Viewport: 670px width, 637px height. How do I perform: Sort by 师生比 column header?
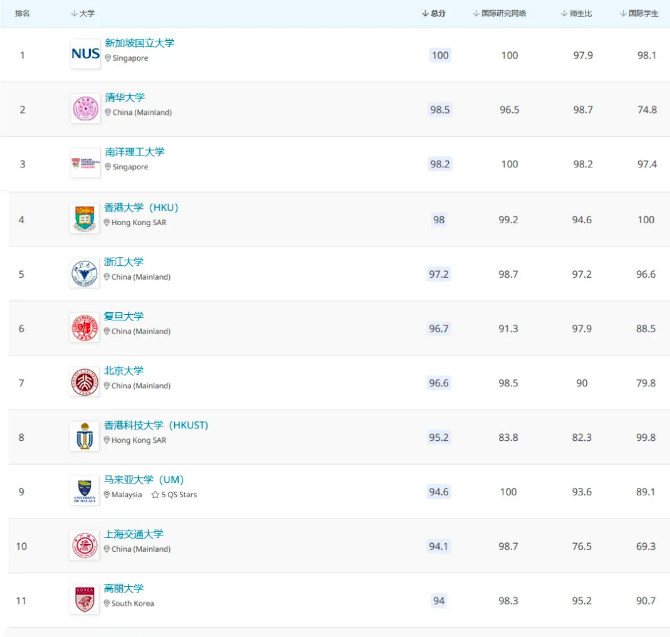click(576, 14)
